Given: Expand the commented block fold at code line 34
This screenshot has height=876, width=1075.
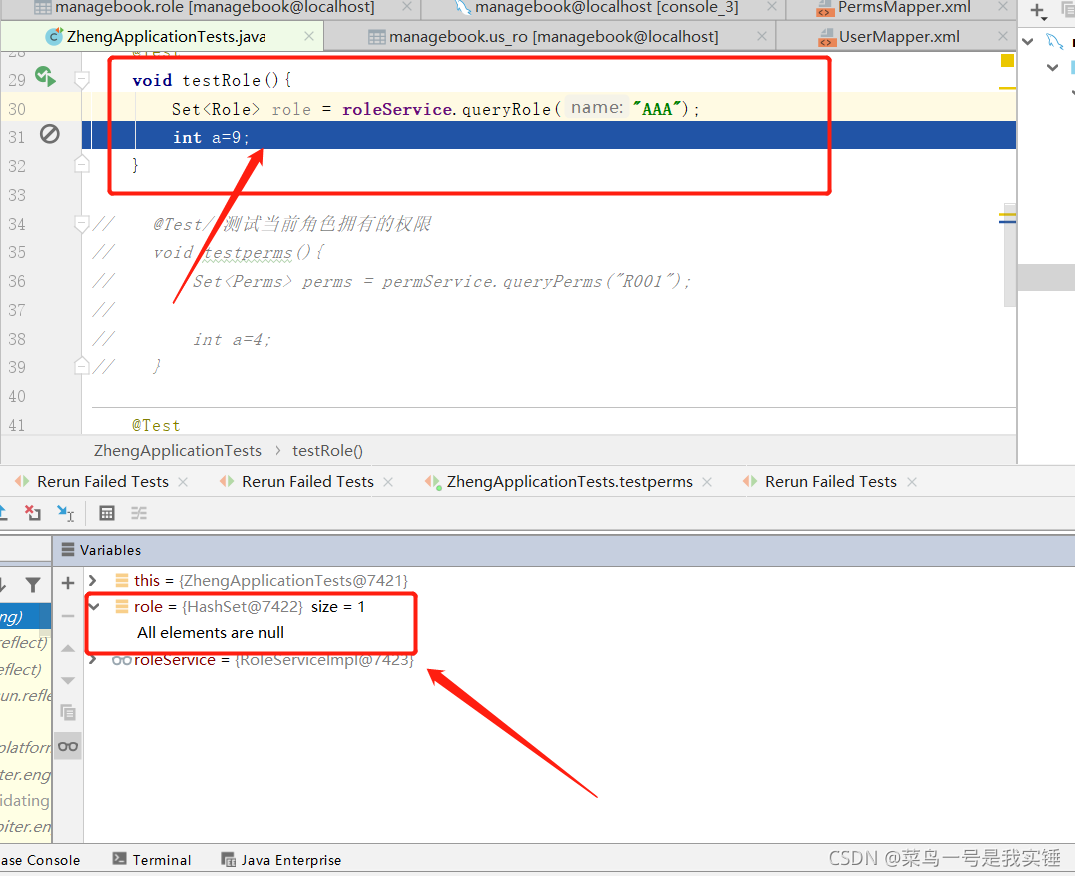Looking at the screenshot, I should [x=82, y=223].
